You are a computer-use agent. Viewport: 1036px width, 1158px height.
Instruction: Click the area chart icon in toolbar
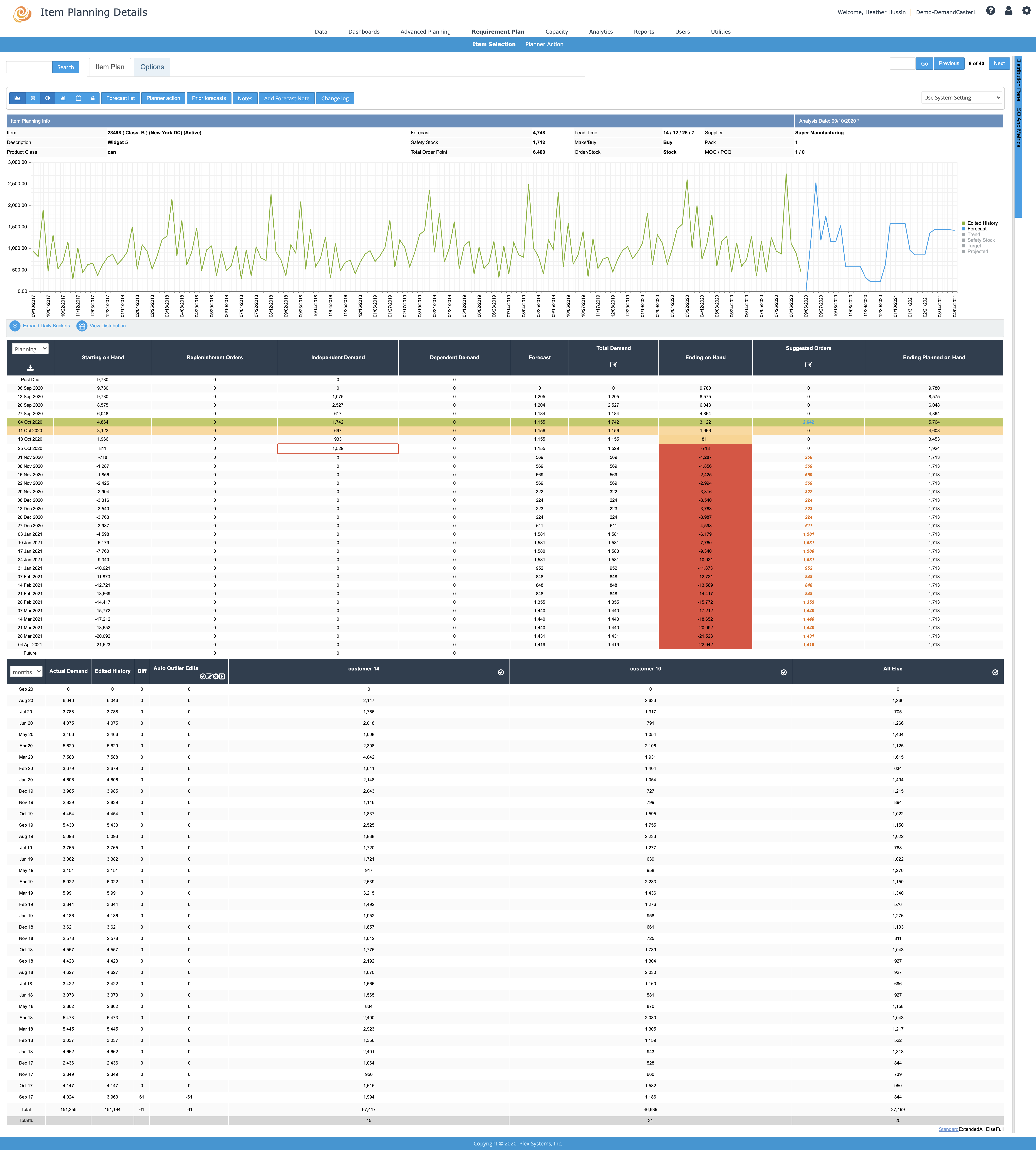pos(18,99)
